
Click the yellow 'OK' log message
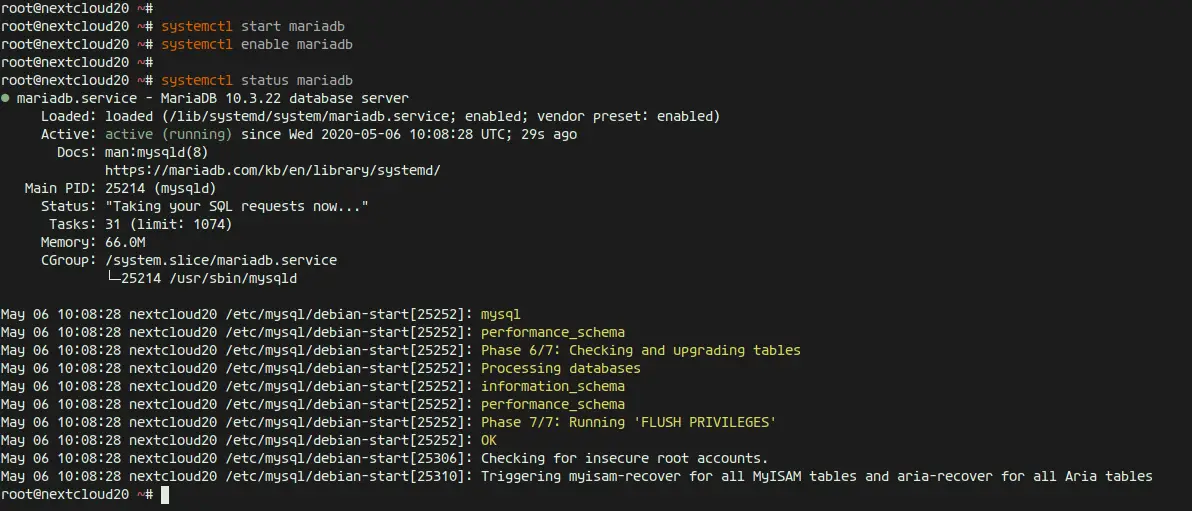click(x=489, y=440)
